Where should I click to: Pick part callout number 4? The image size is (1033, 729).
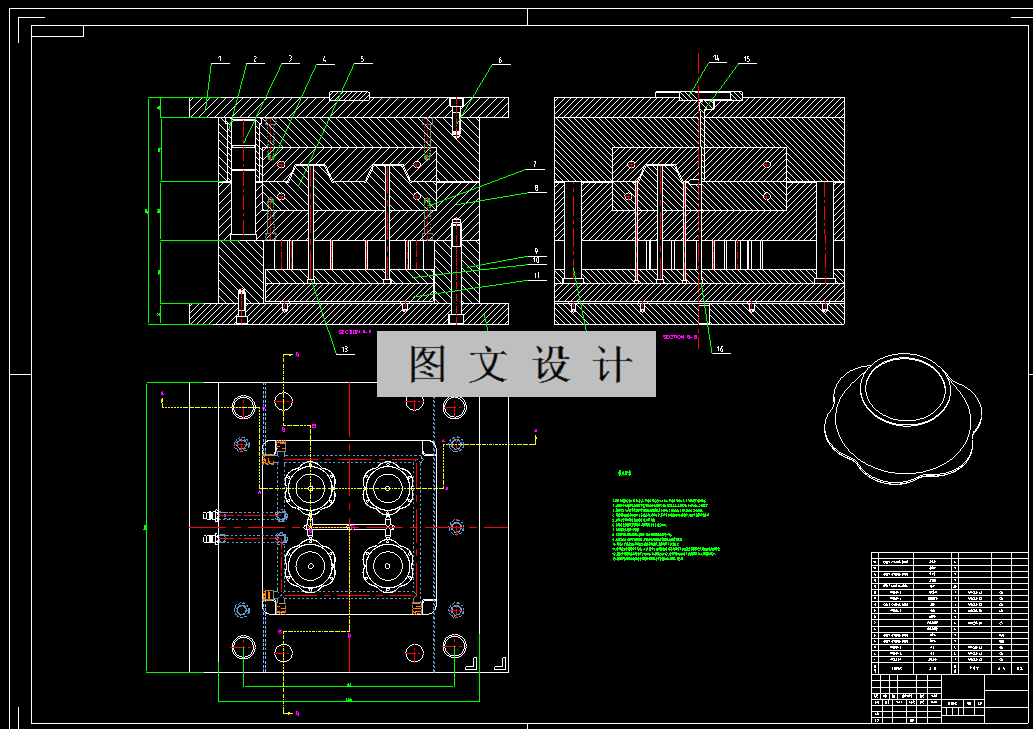click(x=324, y=59)
